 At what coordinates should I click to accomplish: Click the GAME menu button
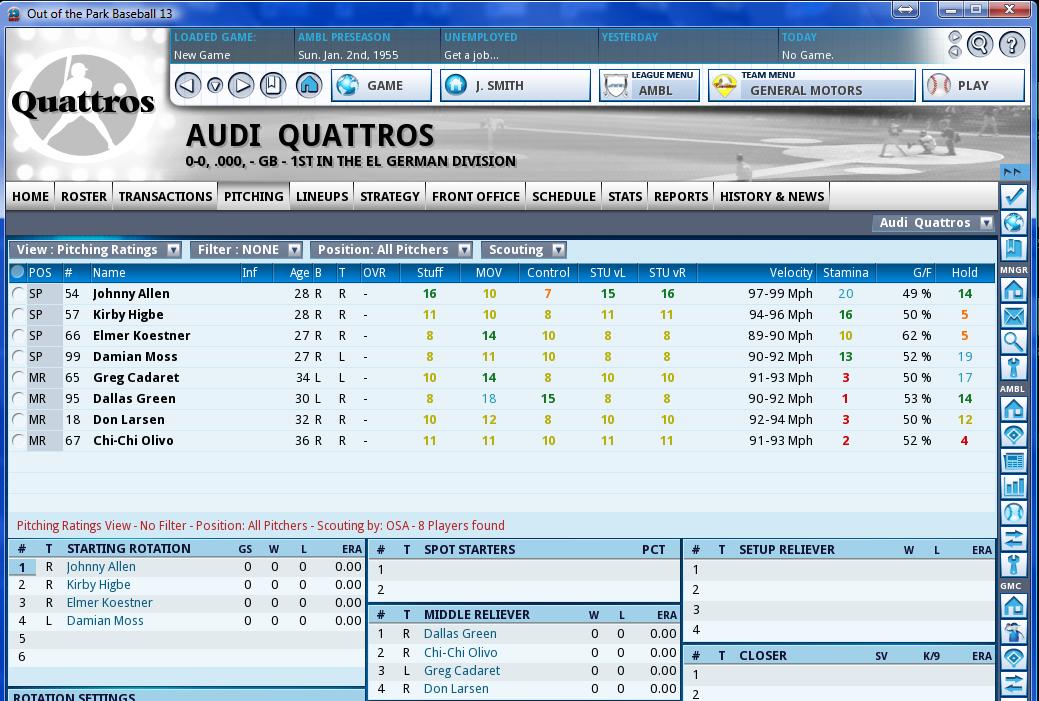click(x=381, y=85)
